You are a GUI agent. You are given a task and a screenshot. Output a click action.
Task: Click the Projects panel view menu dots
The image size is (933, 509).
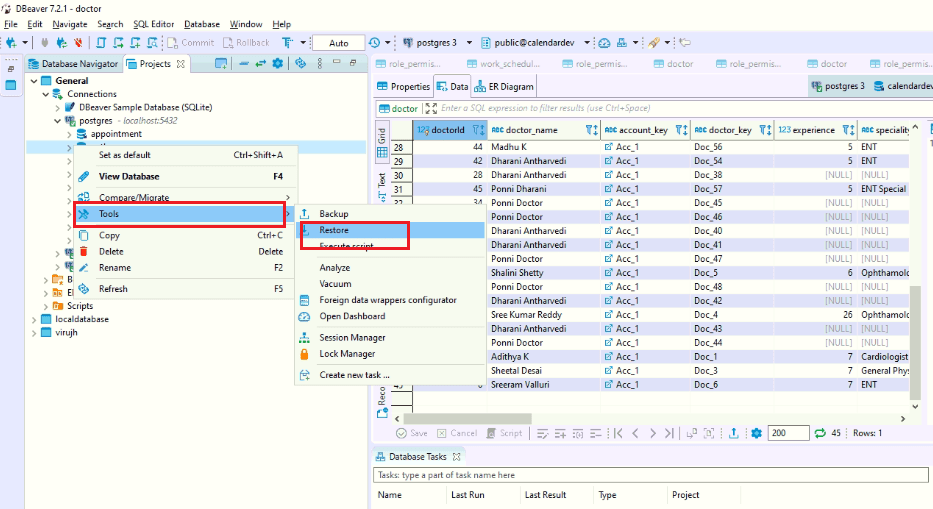[x=320, y=63]
